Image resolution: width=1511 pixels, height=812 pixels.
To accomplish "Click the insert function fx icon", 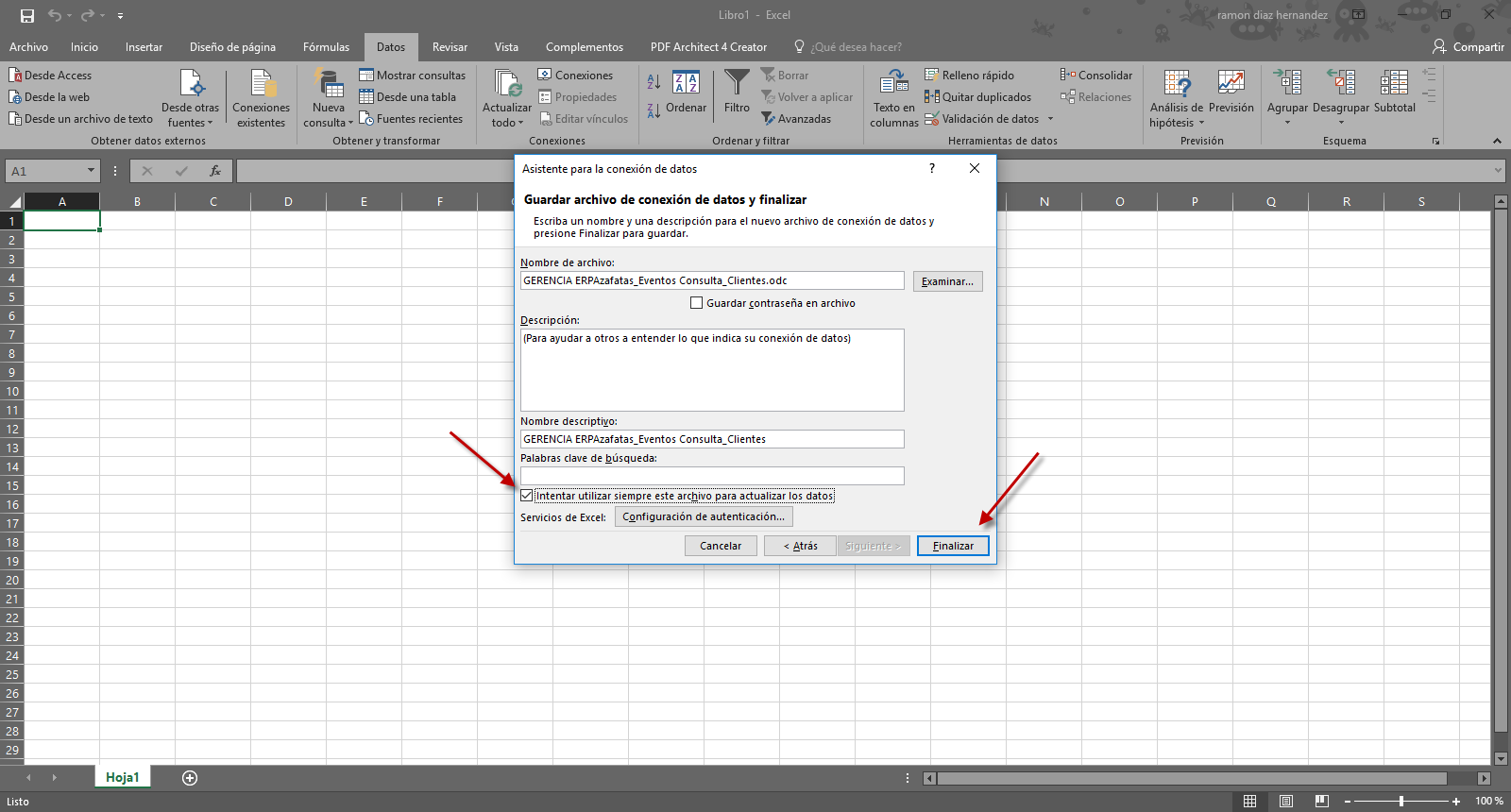I will [x=215, y=171].
